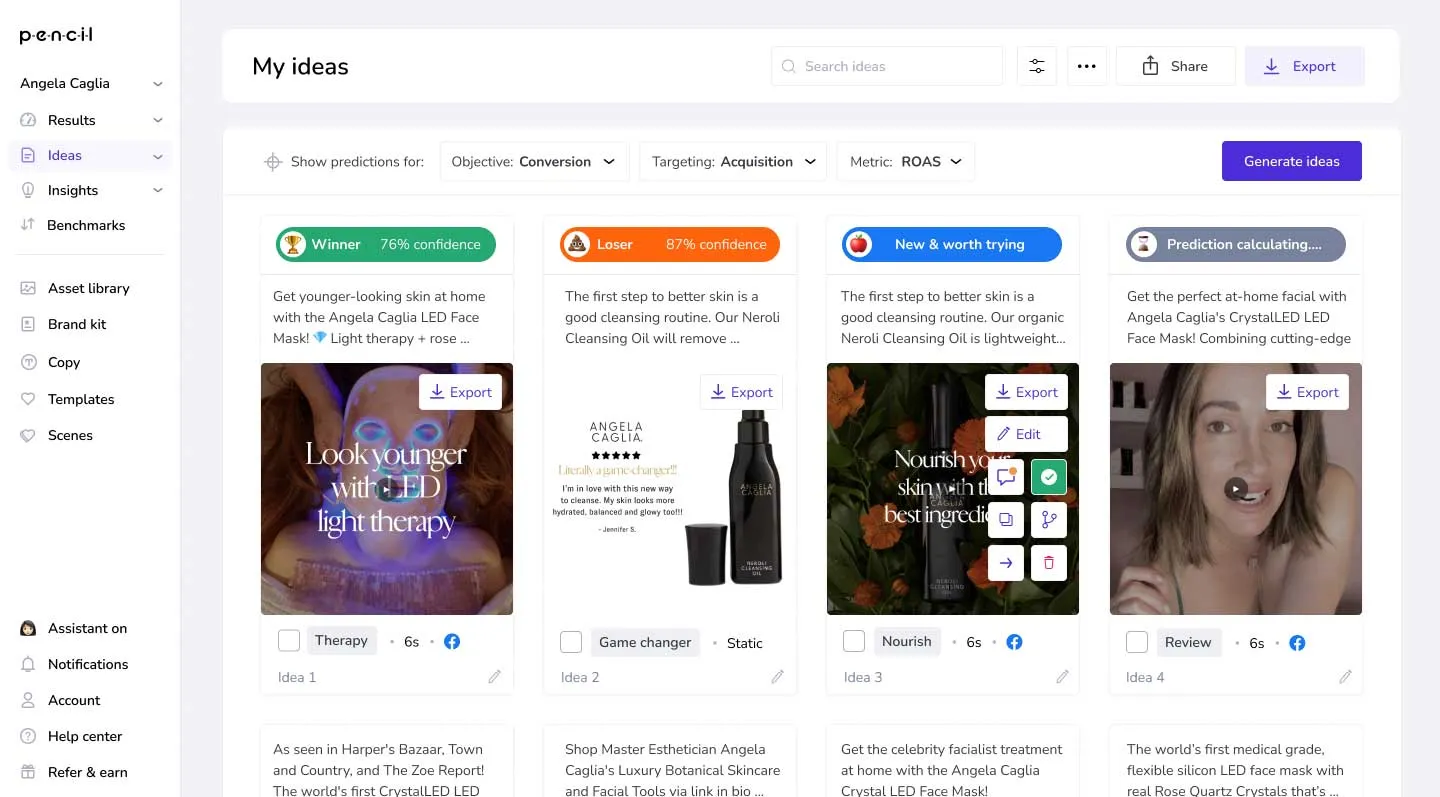The width and height of the screenshot is (1440, 797).
Task: Click the Facebook icon on the Nourish idea
Action: coord(1014,642)
